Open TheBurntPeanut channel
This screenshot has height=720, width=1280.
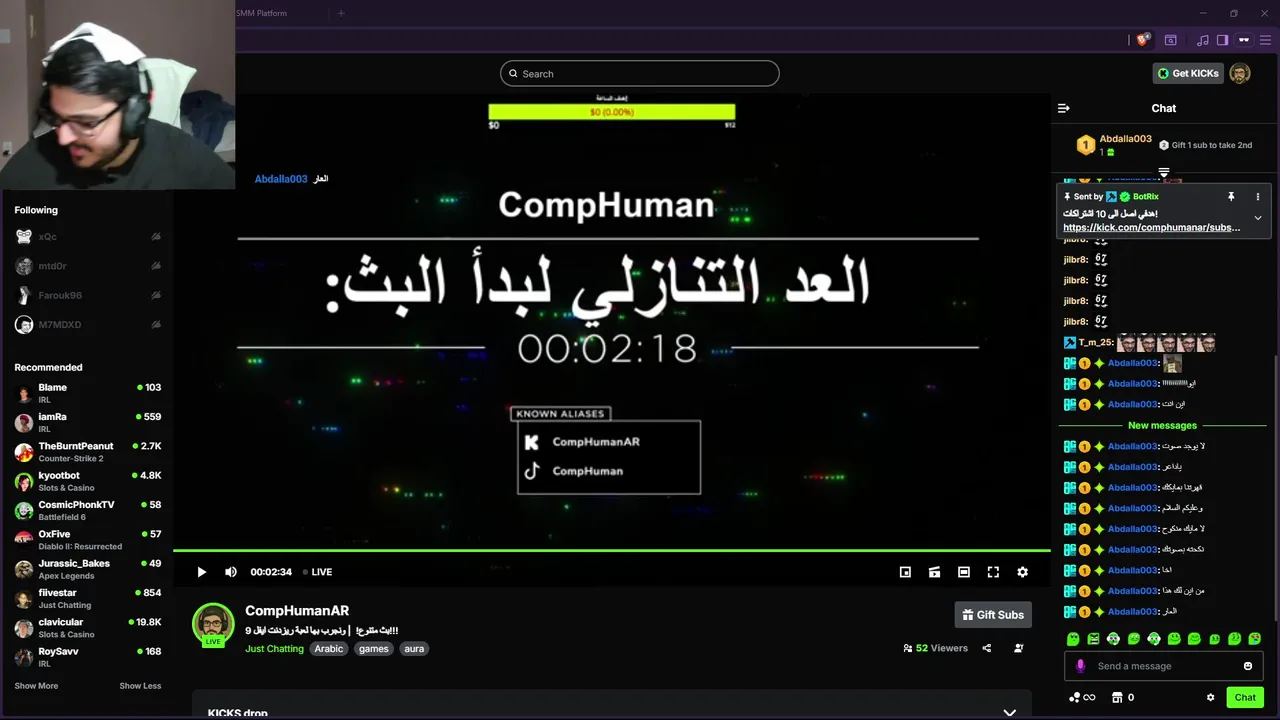click(87, 452)
